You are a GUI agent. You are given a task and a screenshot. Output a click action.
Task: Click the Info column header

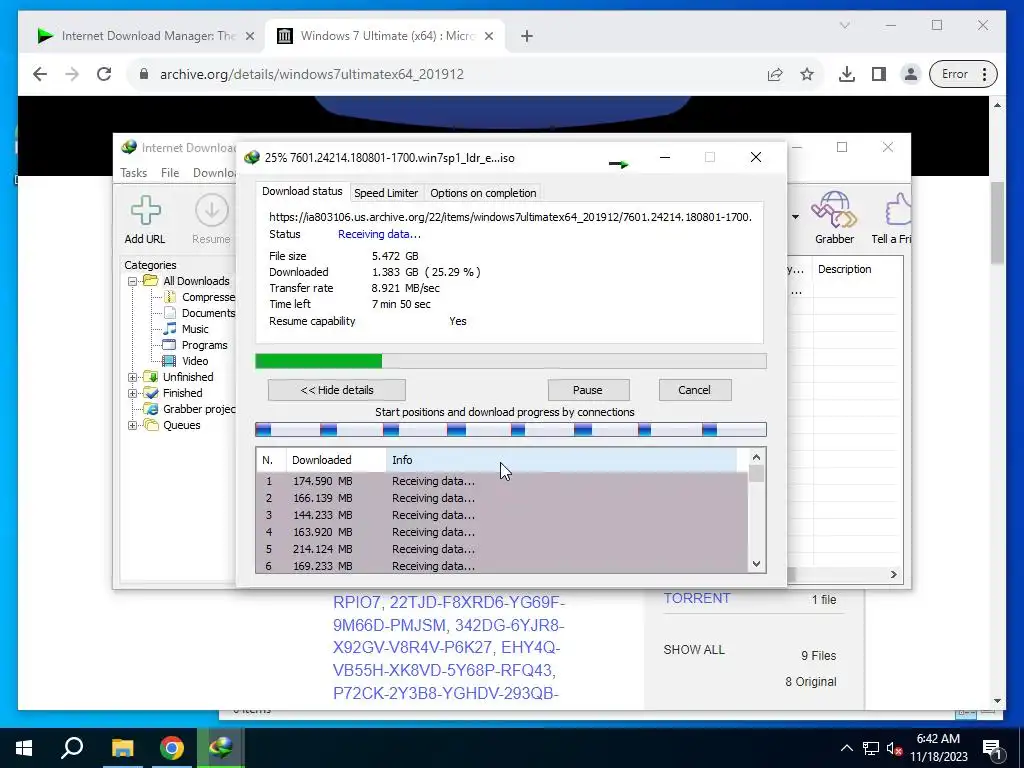pyautogui.click(x=562, y=460)
